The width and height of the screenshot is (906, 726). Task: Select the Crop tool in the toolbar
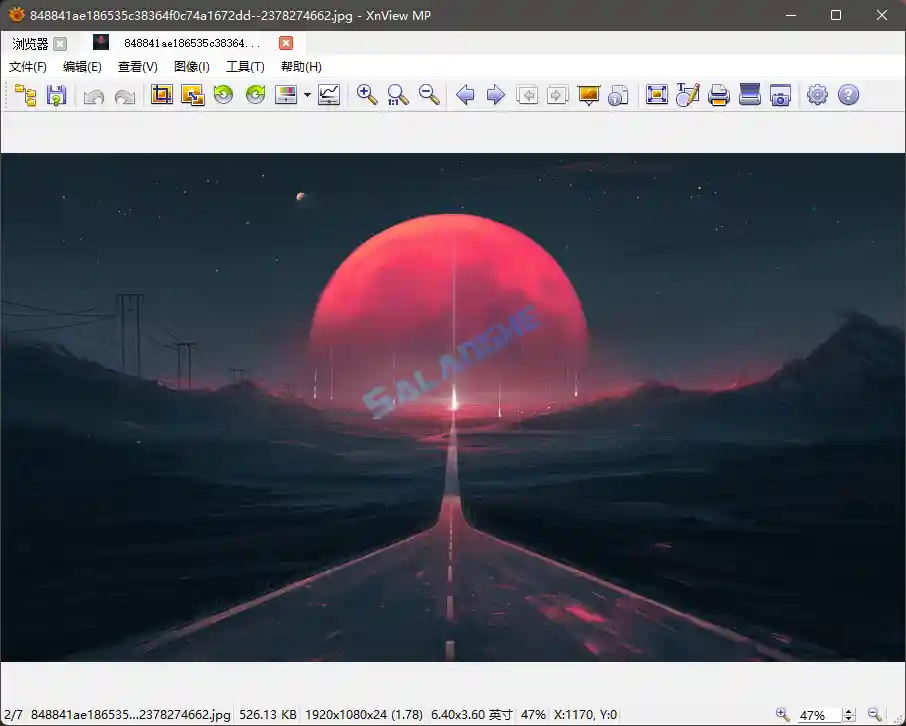(161, 95)
